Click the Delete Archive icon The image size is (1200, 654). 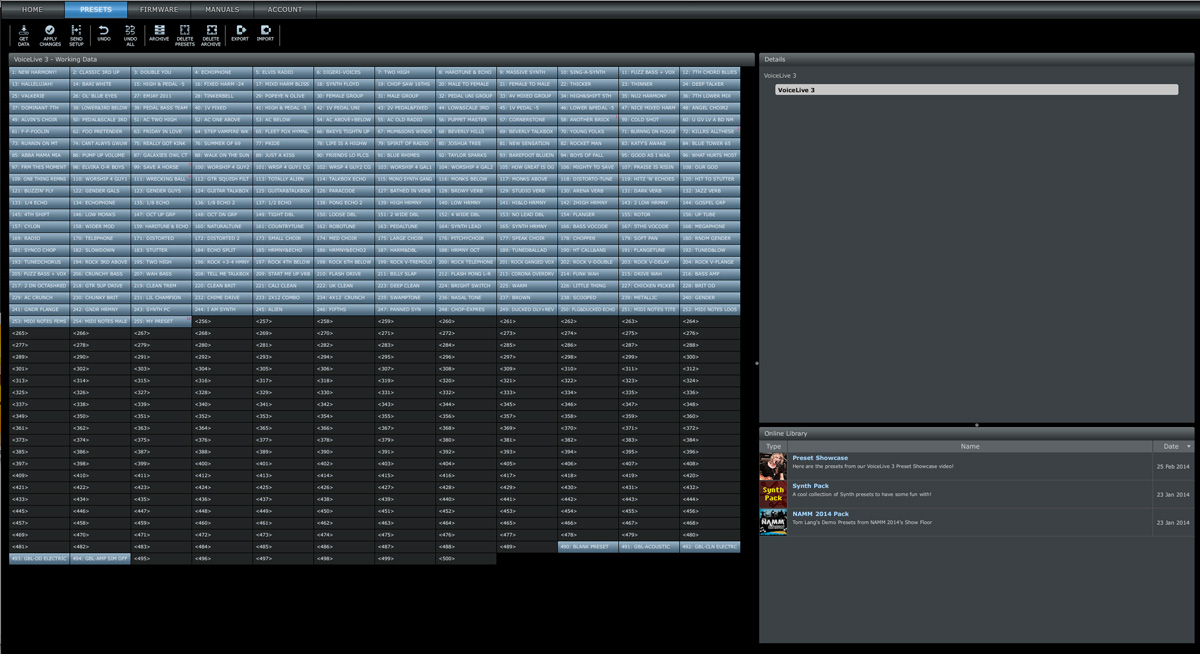tap(211, 35)
